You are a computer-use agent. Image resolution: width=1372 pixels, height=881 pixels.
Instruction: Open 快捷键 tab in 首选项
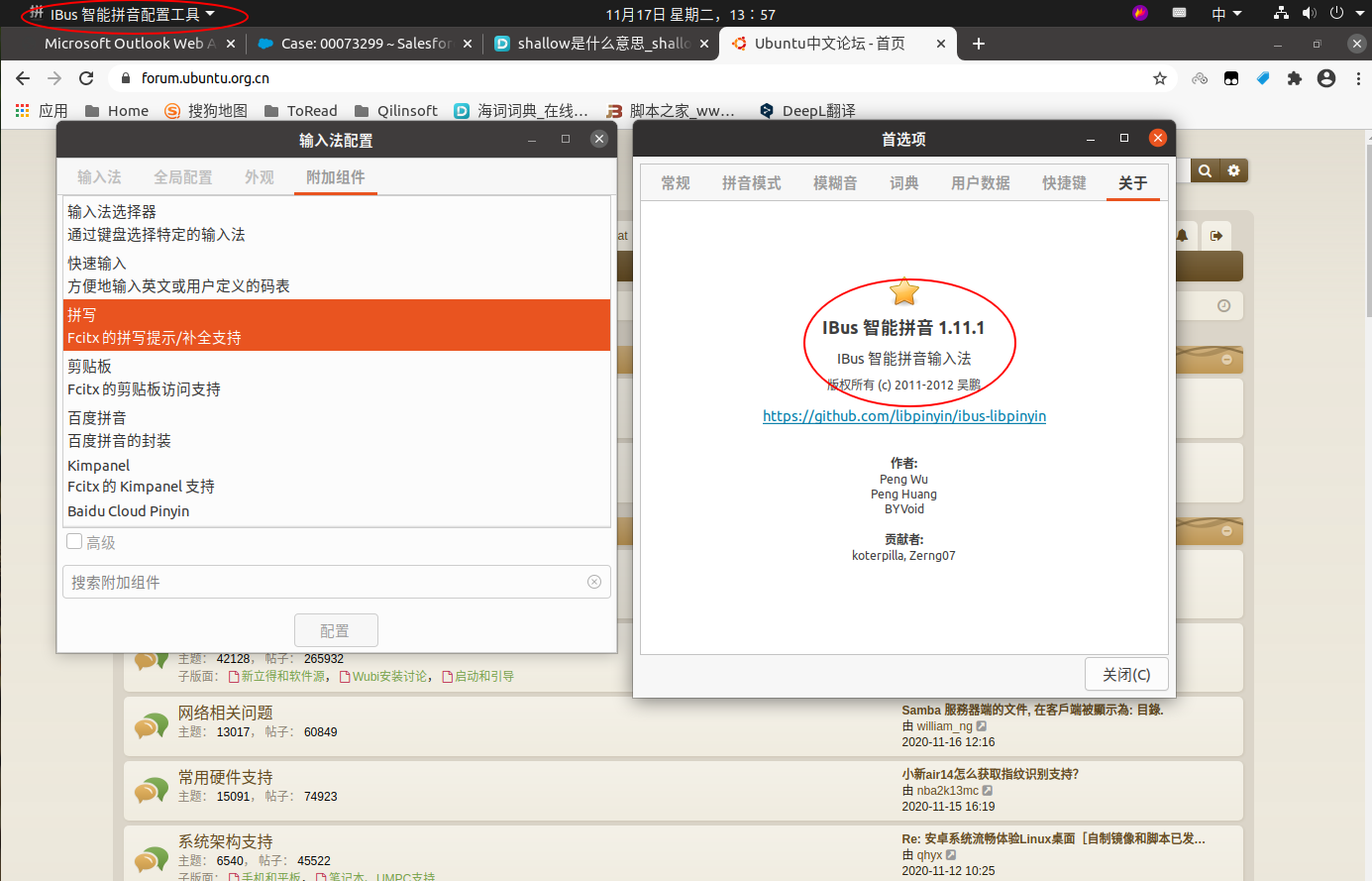[1064, 183]
